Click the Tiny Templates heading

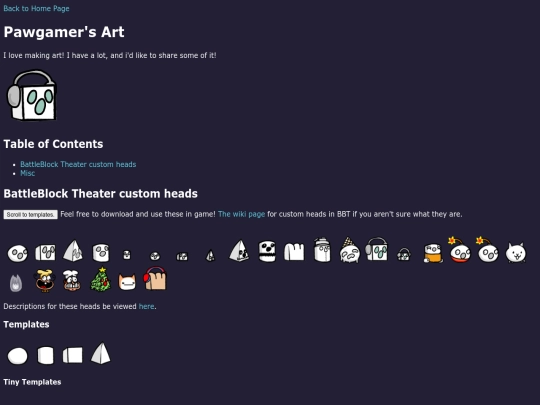point(32,382)
